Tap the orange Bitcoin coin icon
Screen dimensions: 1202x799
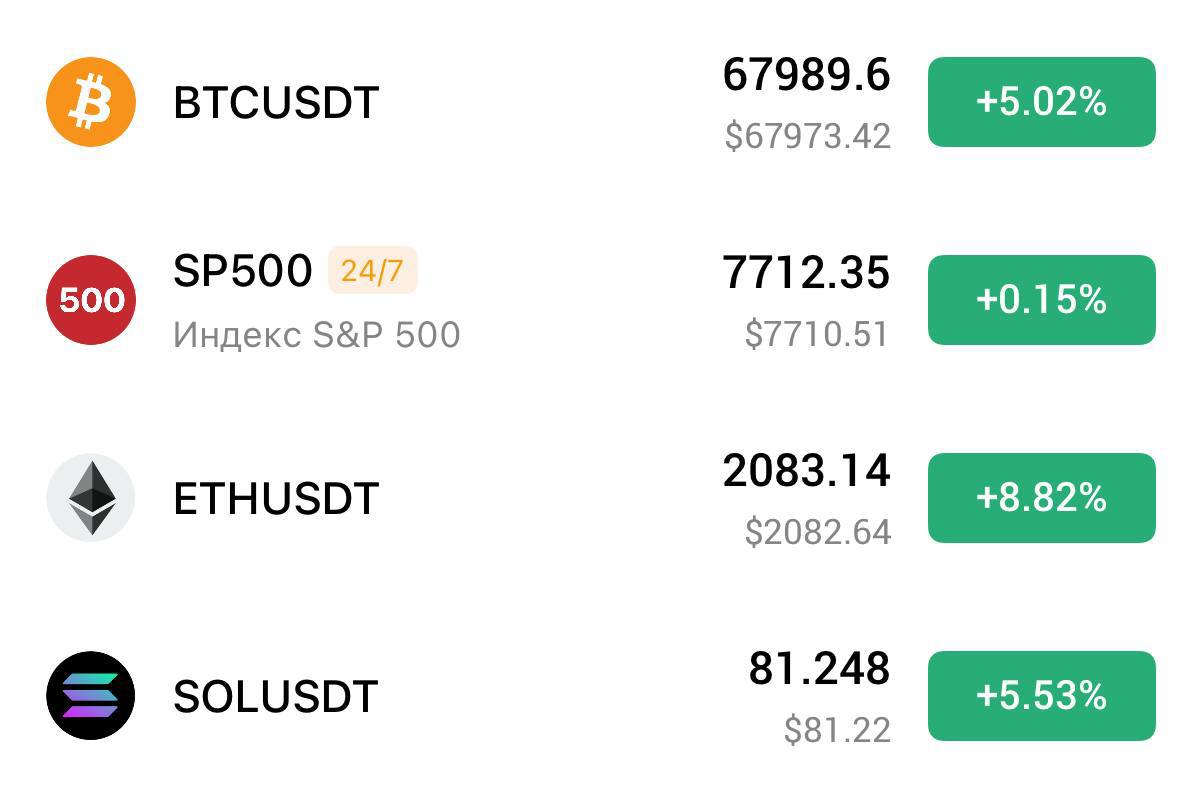(91, 102)
